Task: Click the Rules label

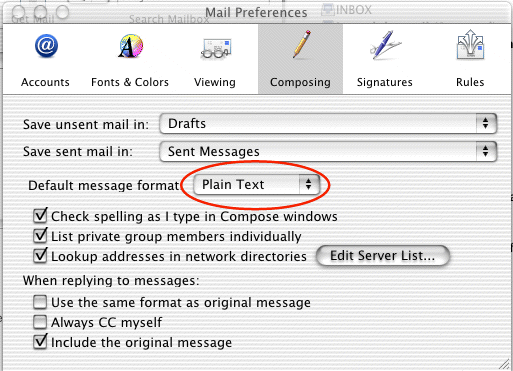Action: pyautogui.click(x=470, y=82)
